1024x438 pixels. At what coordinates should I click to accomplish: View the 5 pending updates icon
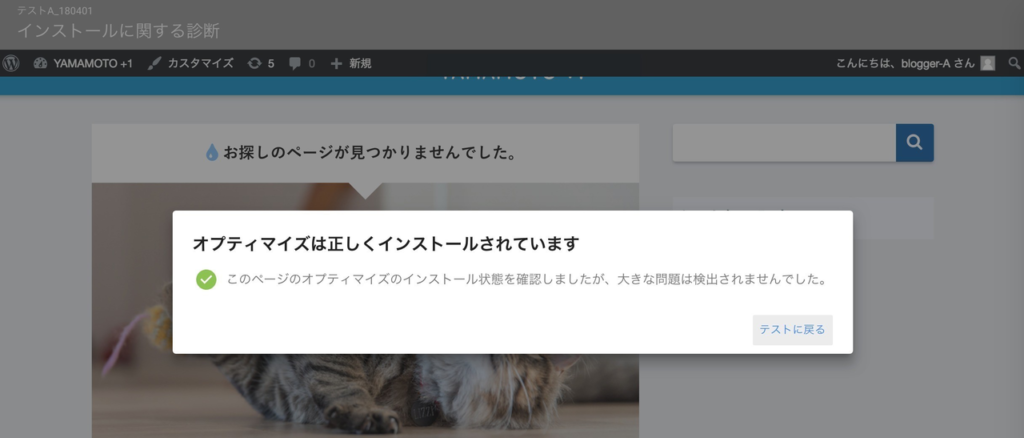click(261, 63)
